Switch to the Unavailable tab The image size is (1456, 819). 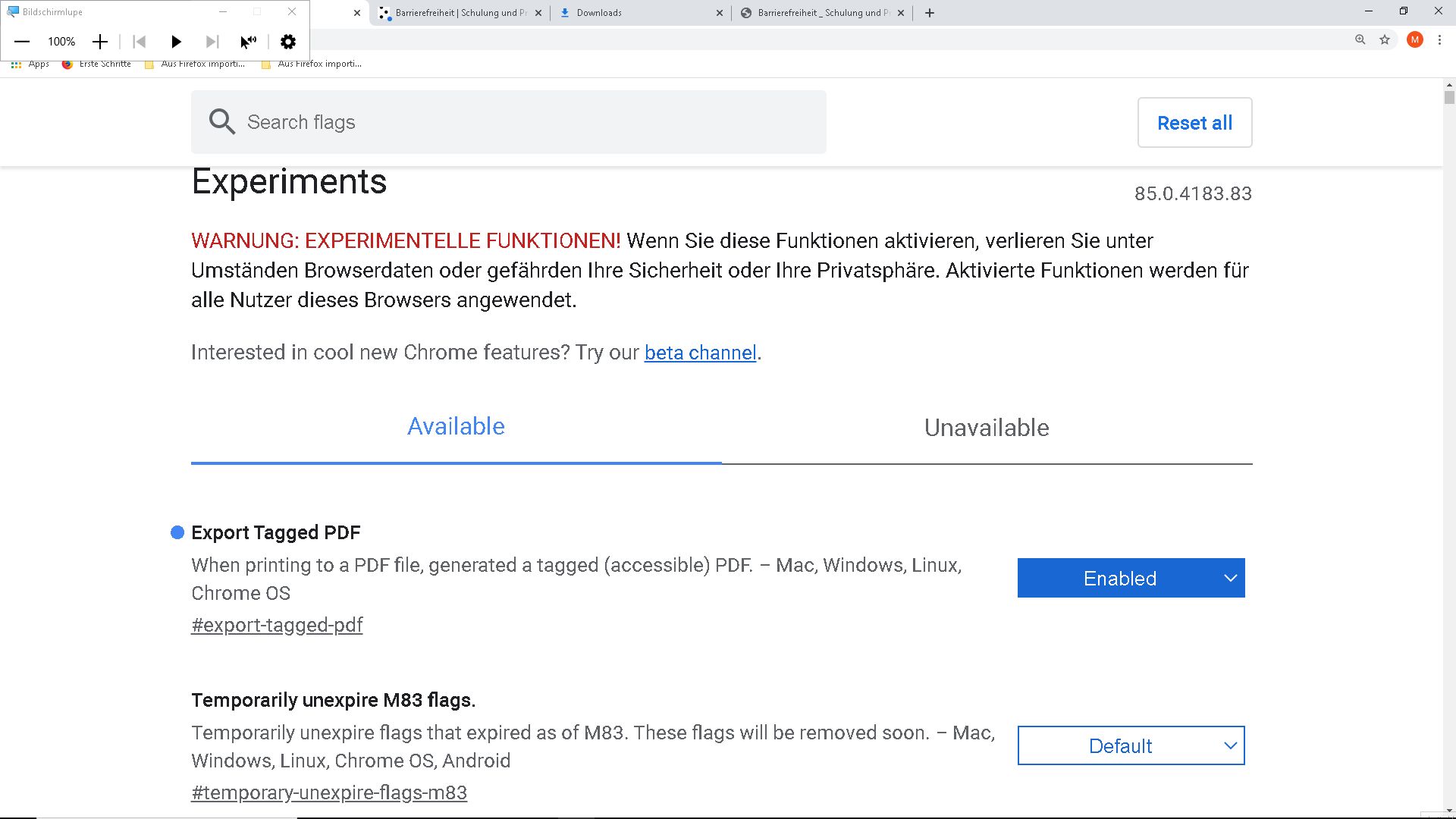987,428
